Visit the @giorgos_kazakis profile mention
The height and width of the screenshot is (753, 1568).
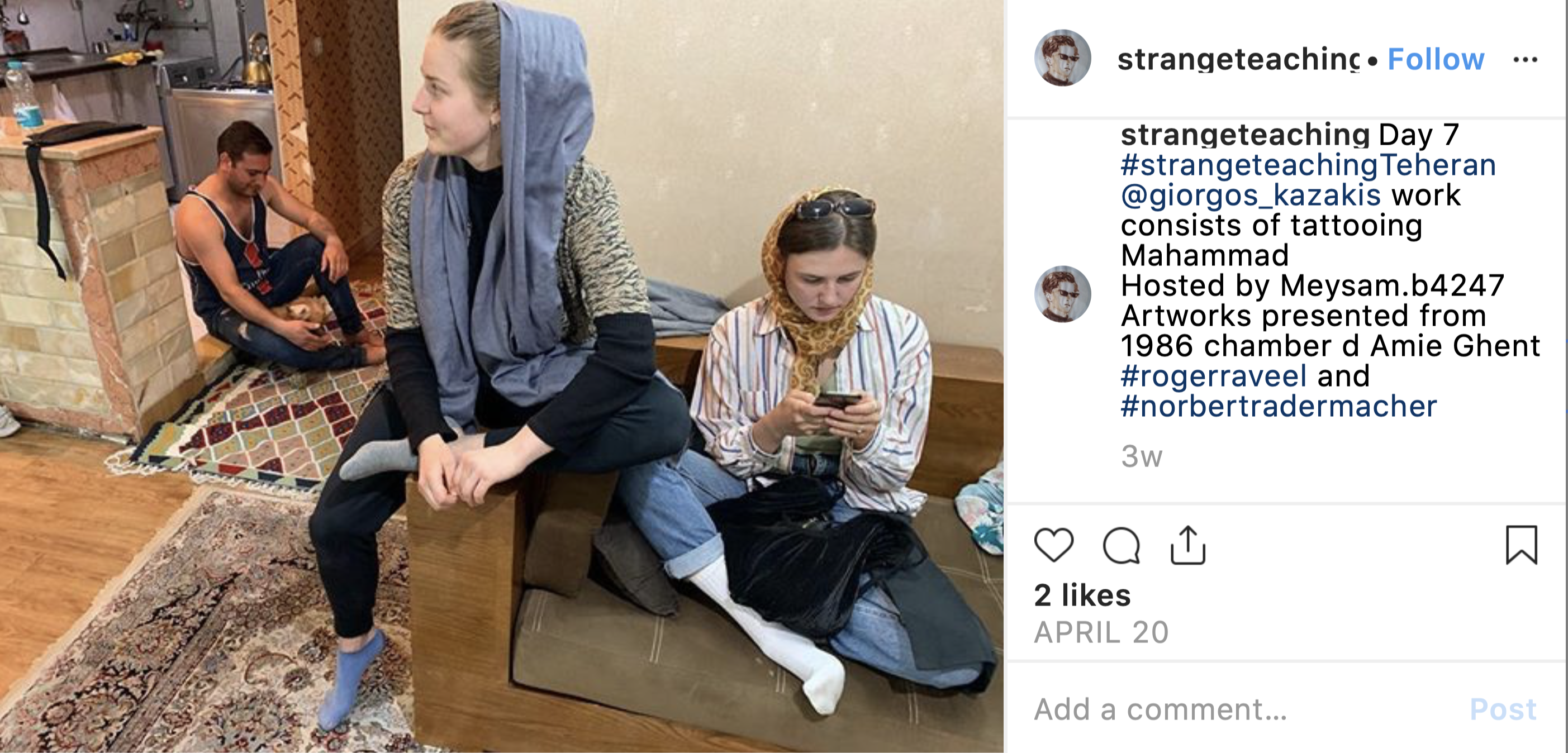pyautogui.click(x=1251, y=196)
